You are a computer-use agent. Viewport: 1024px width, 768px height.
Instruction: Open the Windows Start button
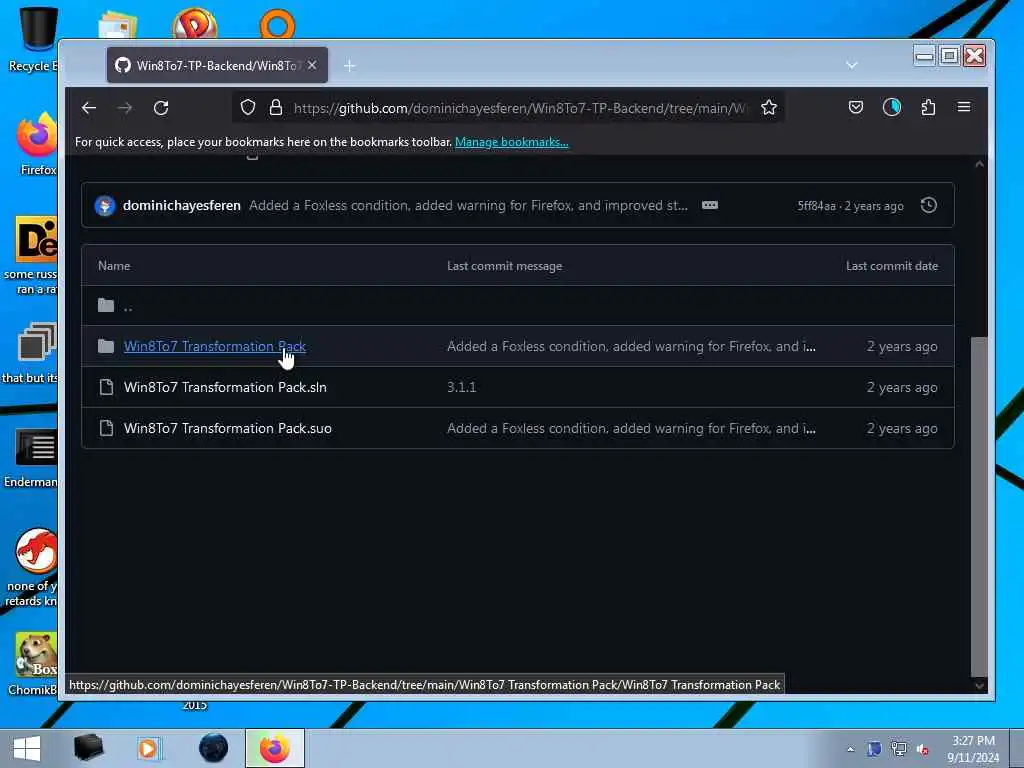tap(26, 748)
